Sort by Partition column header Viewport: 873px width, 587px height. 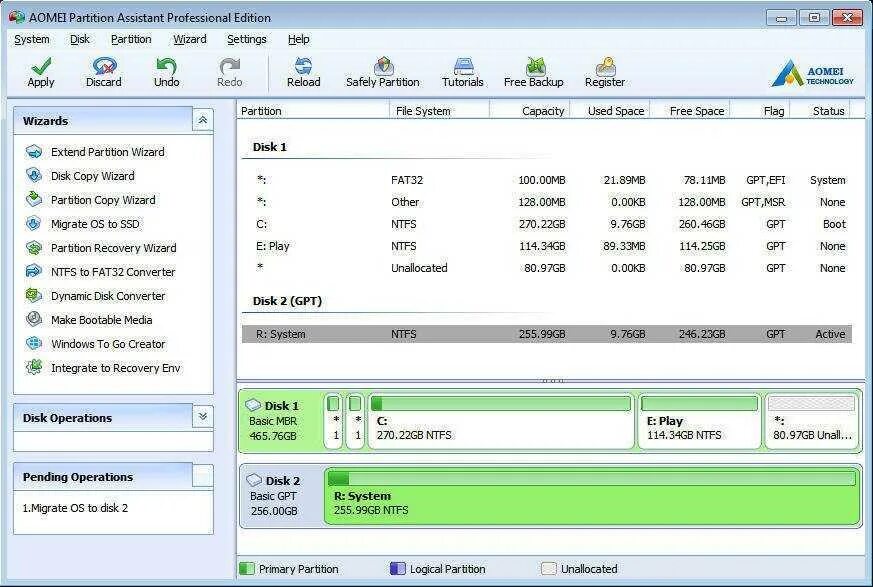click(313, 111)
